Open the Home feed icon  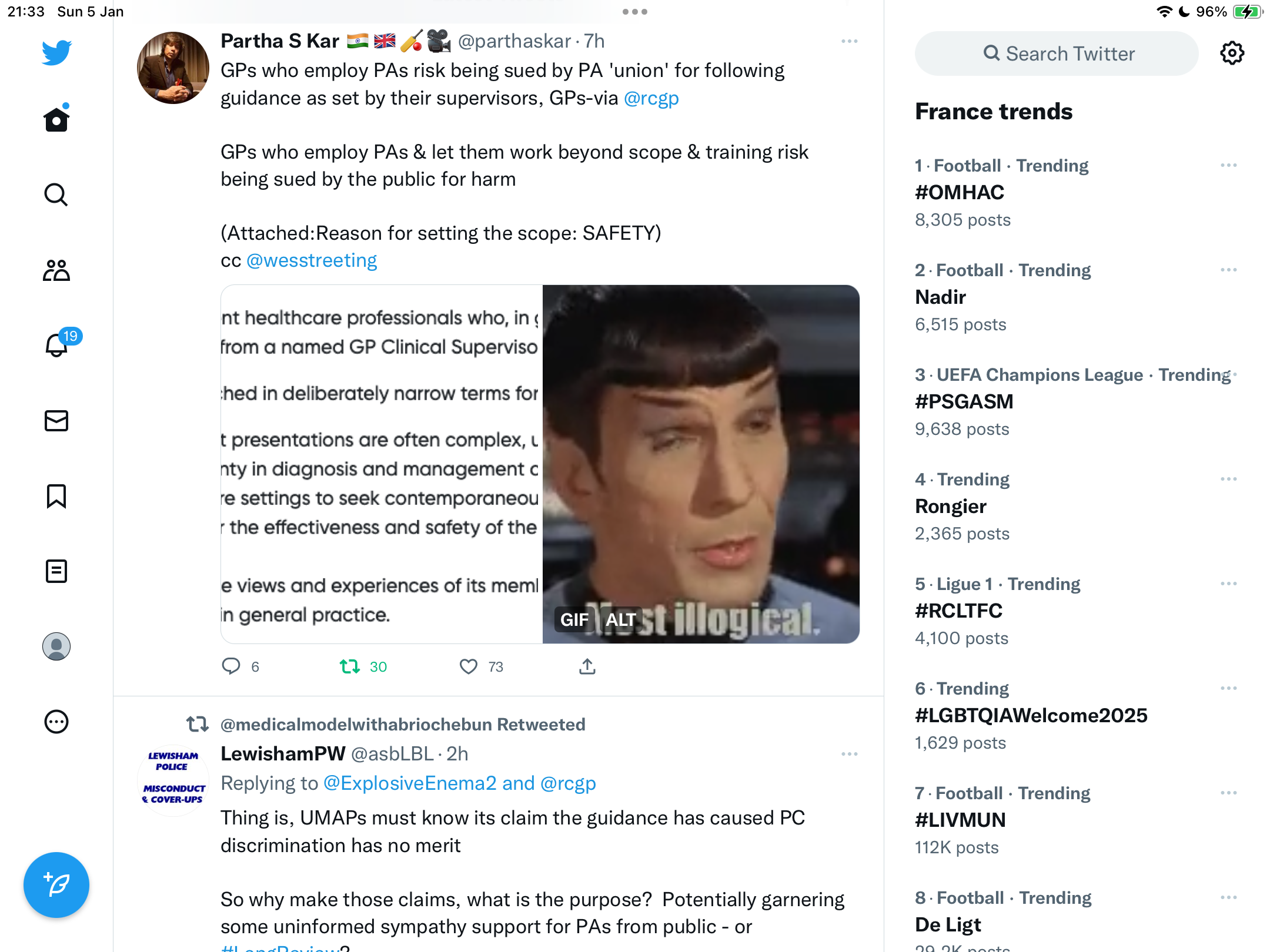coord(56,119)
